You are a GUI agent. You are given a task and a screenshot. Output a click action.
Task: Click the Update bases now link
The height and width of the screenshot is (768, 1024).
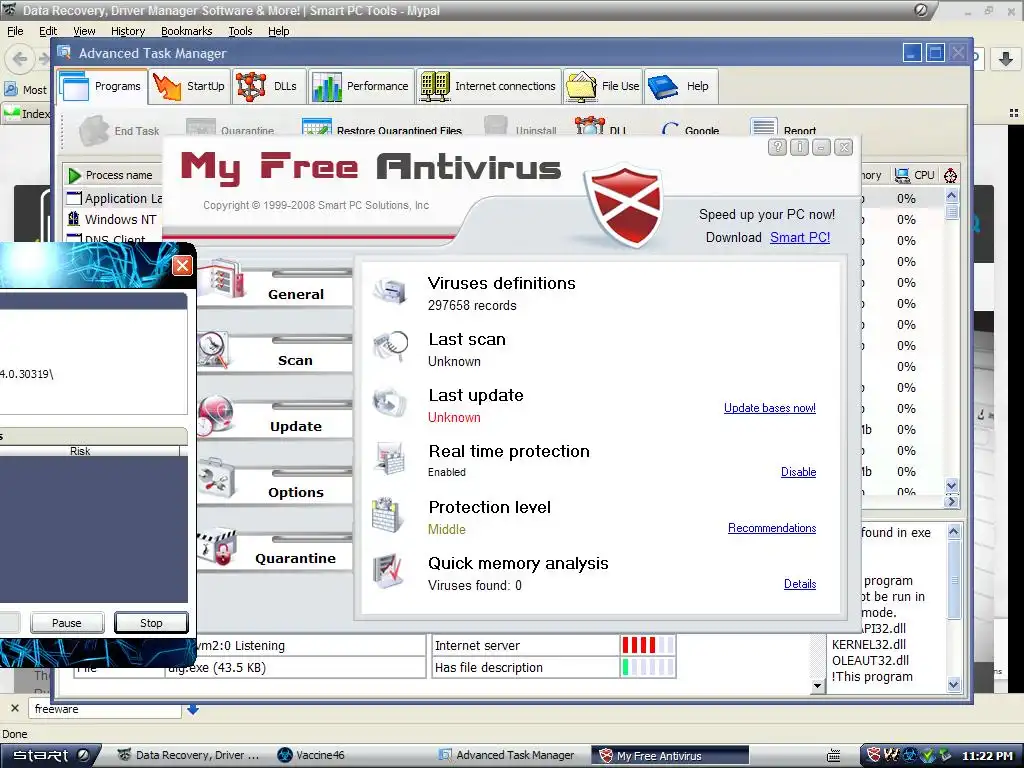(769, 408)
